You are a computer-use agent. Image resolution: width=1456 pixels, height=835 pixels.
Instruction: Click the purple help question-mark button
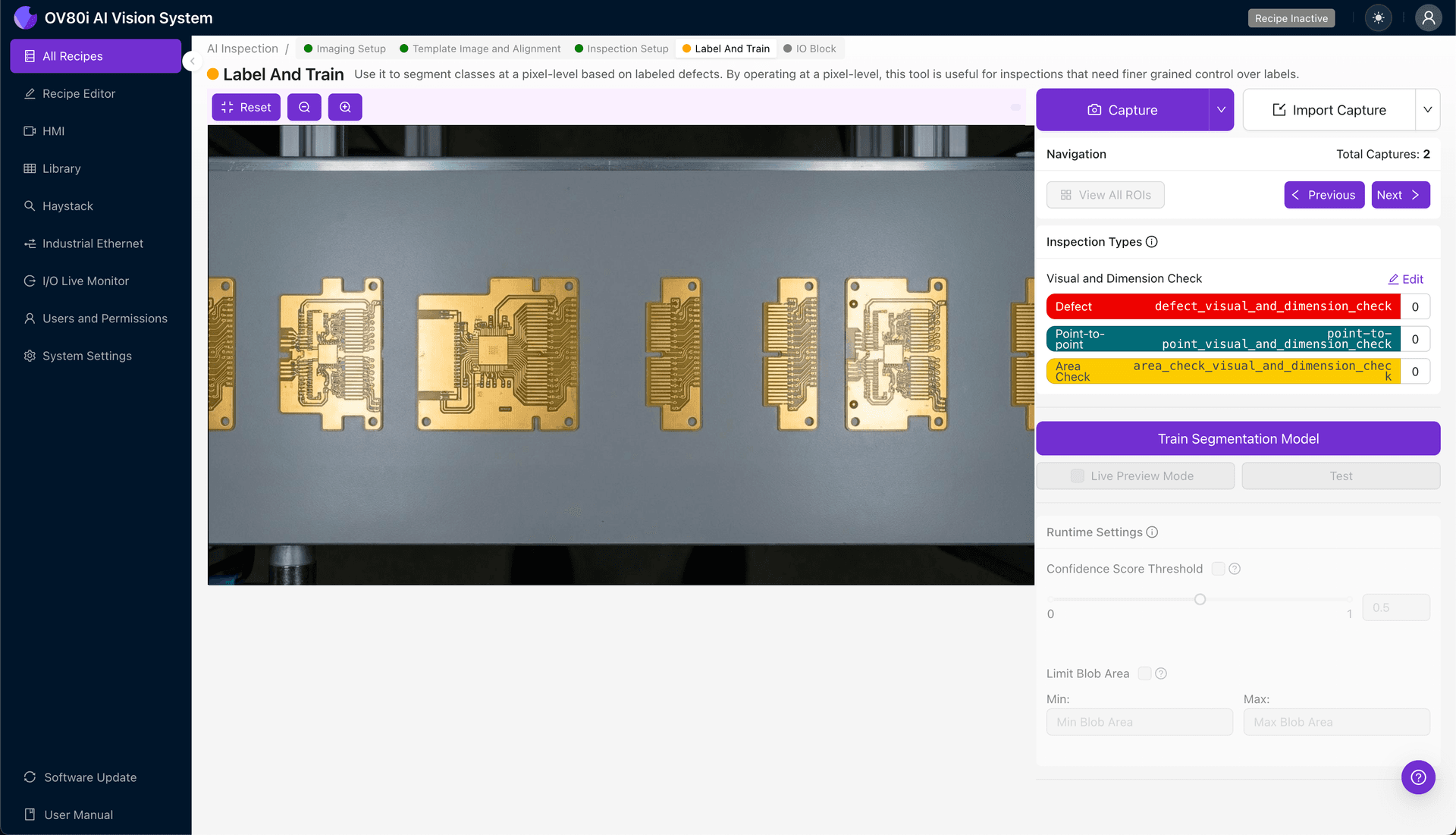tap(1418, 777)
